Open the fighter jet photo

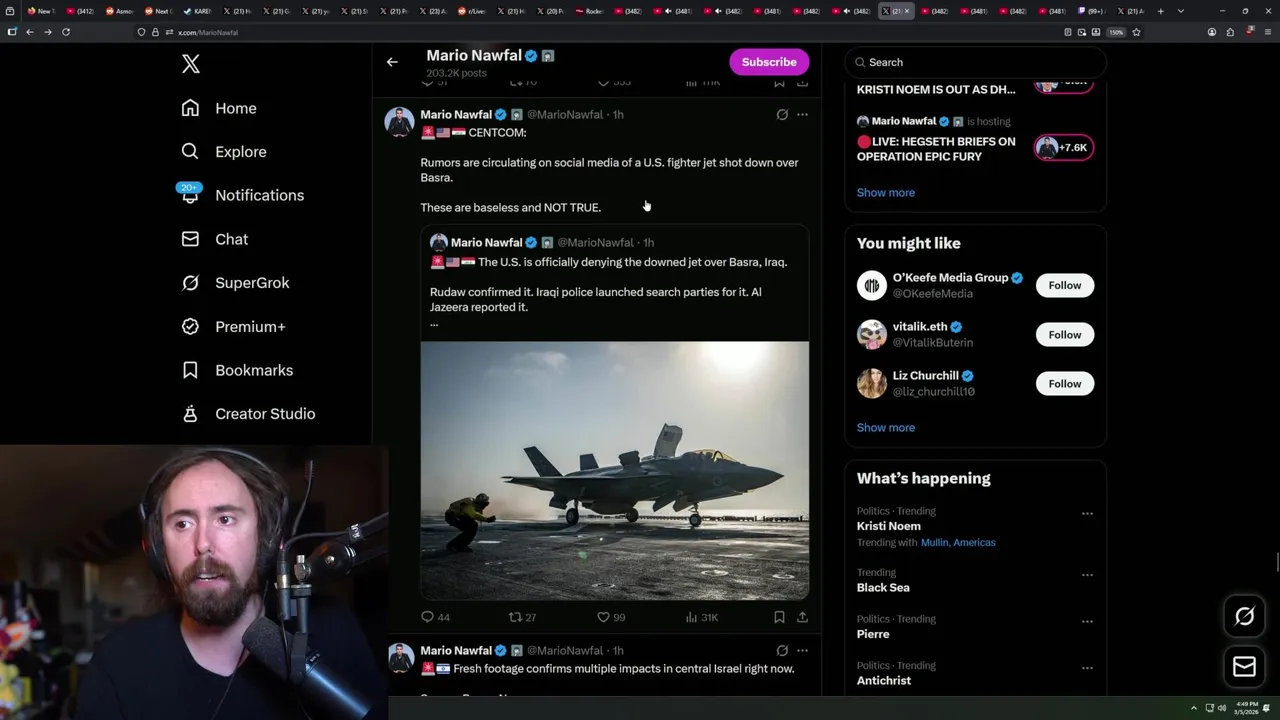click(x=614, y=470)
